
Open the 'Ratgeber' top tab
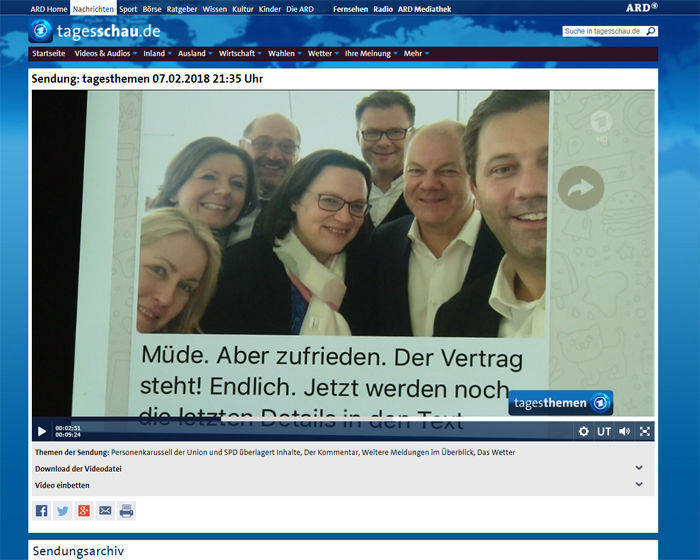pyautogui.click(x=182, y=9)
